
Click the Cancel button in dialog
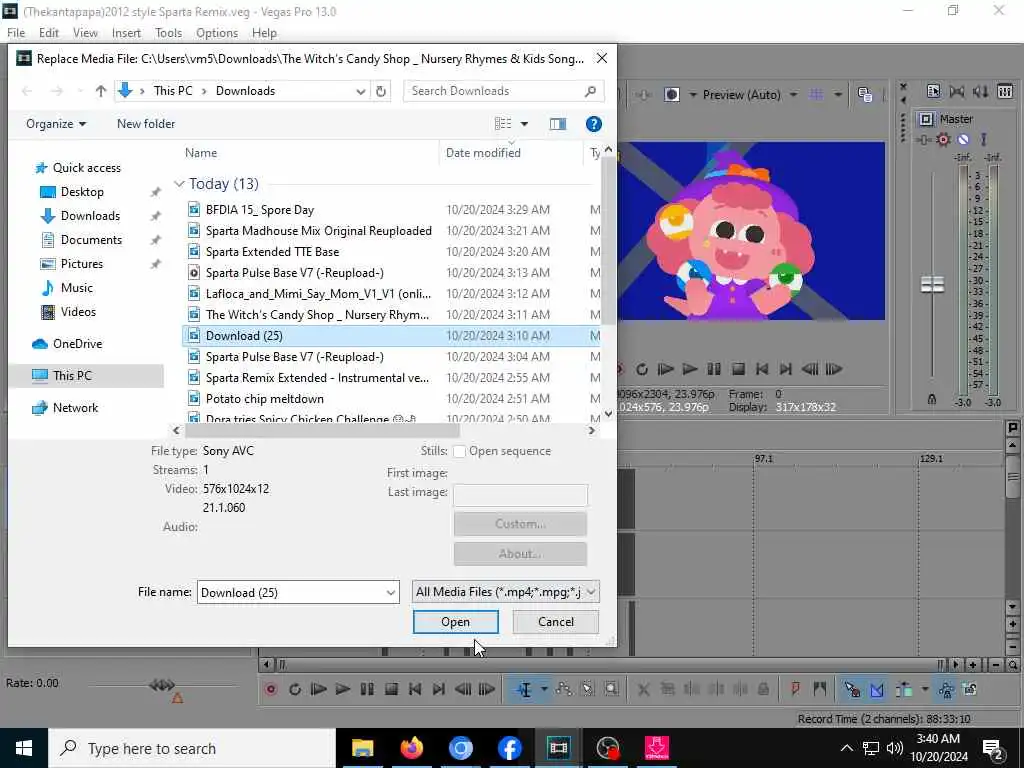tap(556, 622)
